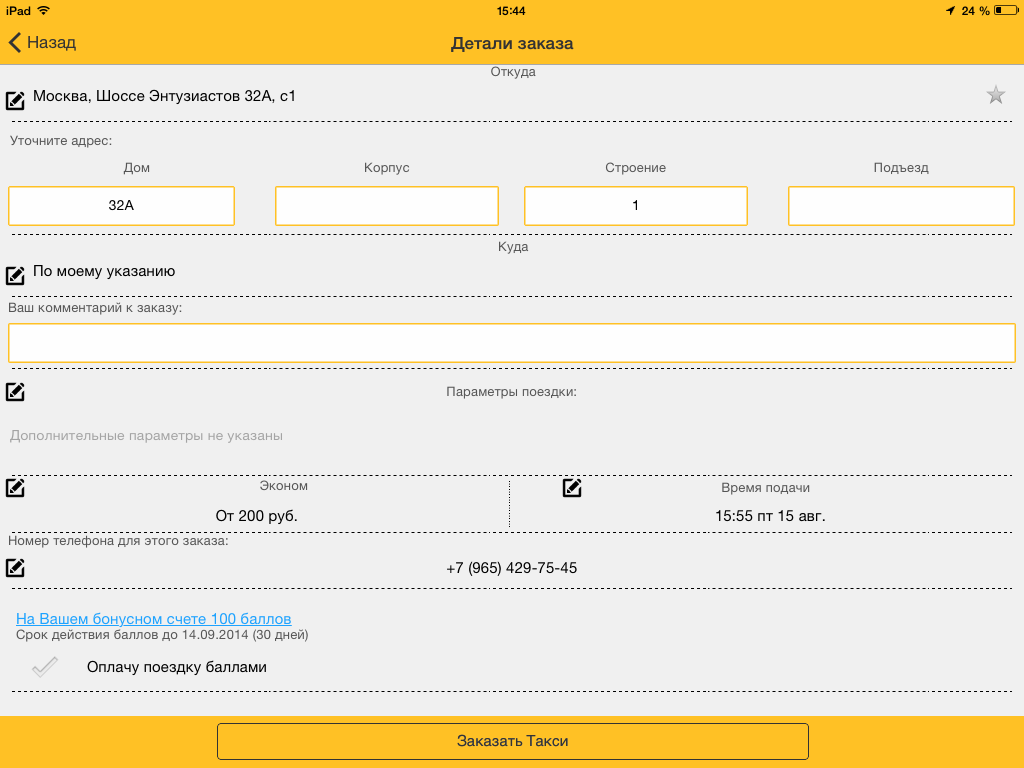Tap the pickup time 15:55 пт 15 авг.
1024x768 pixels.
tap(769, 516)
